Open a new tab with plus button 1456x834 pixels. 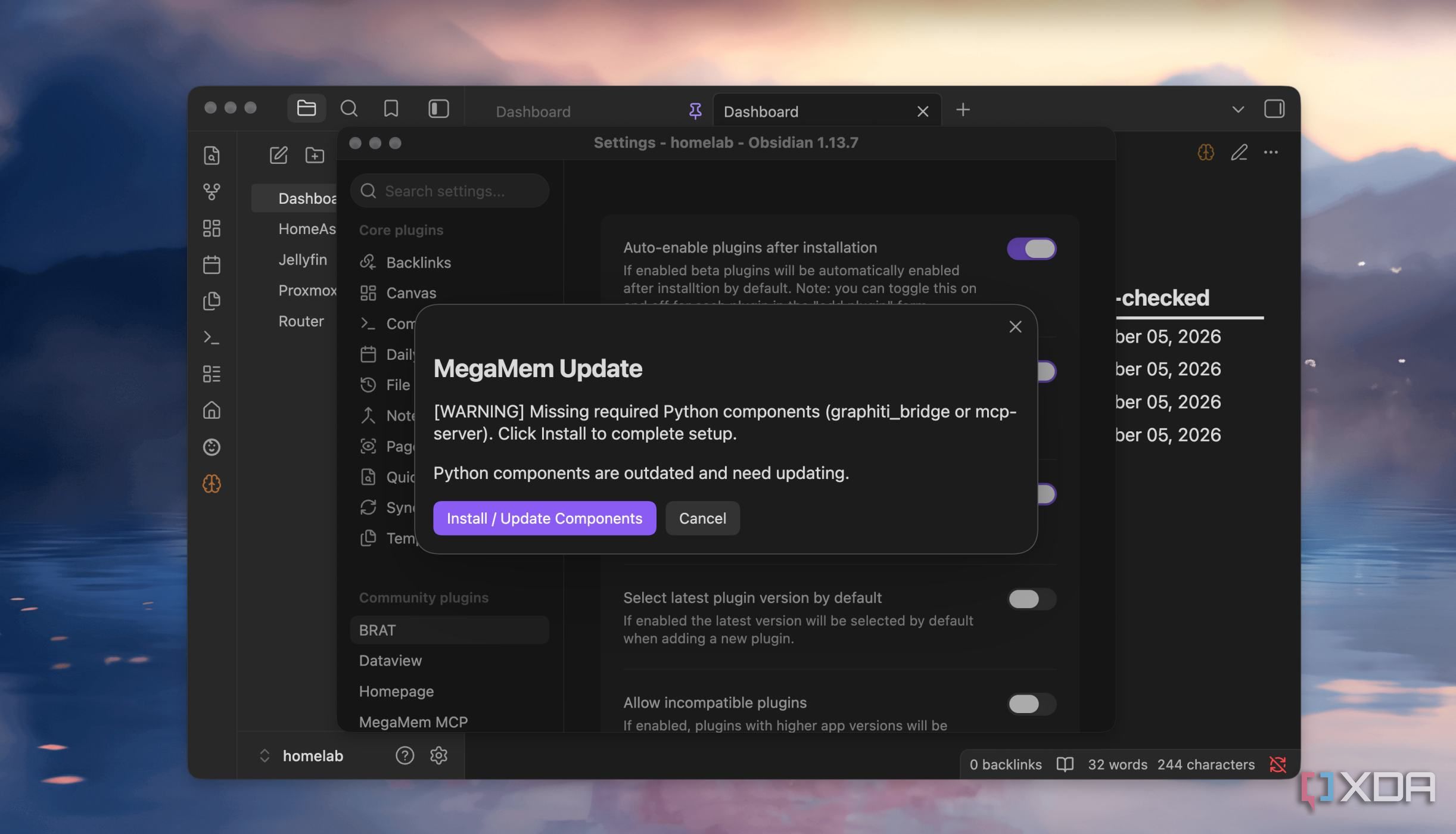coord(963,110)
